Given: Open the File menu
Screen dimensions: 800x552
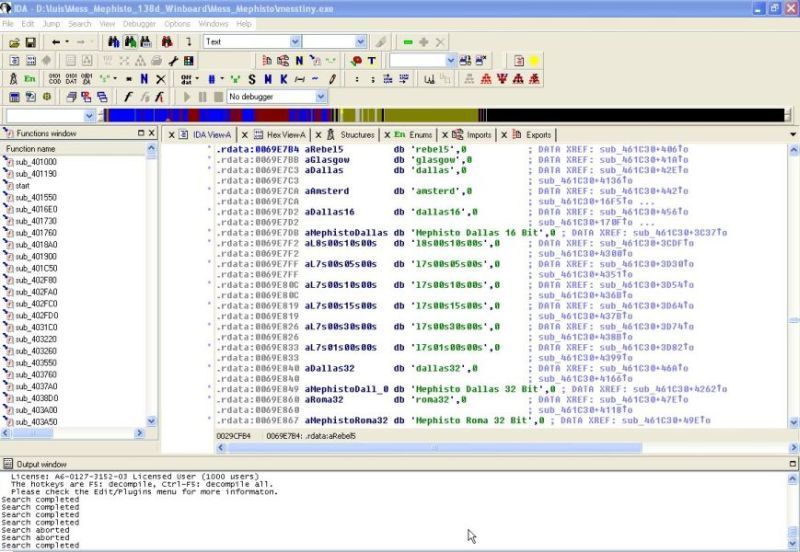Looking at the screenshot, I should click(8, 24).
